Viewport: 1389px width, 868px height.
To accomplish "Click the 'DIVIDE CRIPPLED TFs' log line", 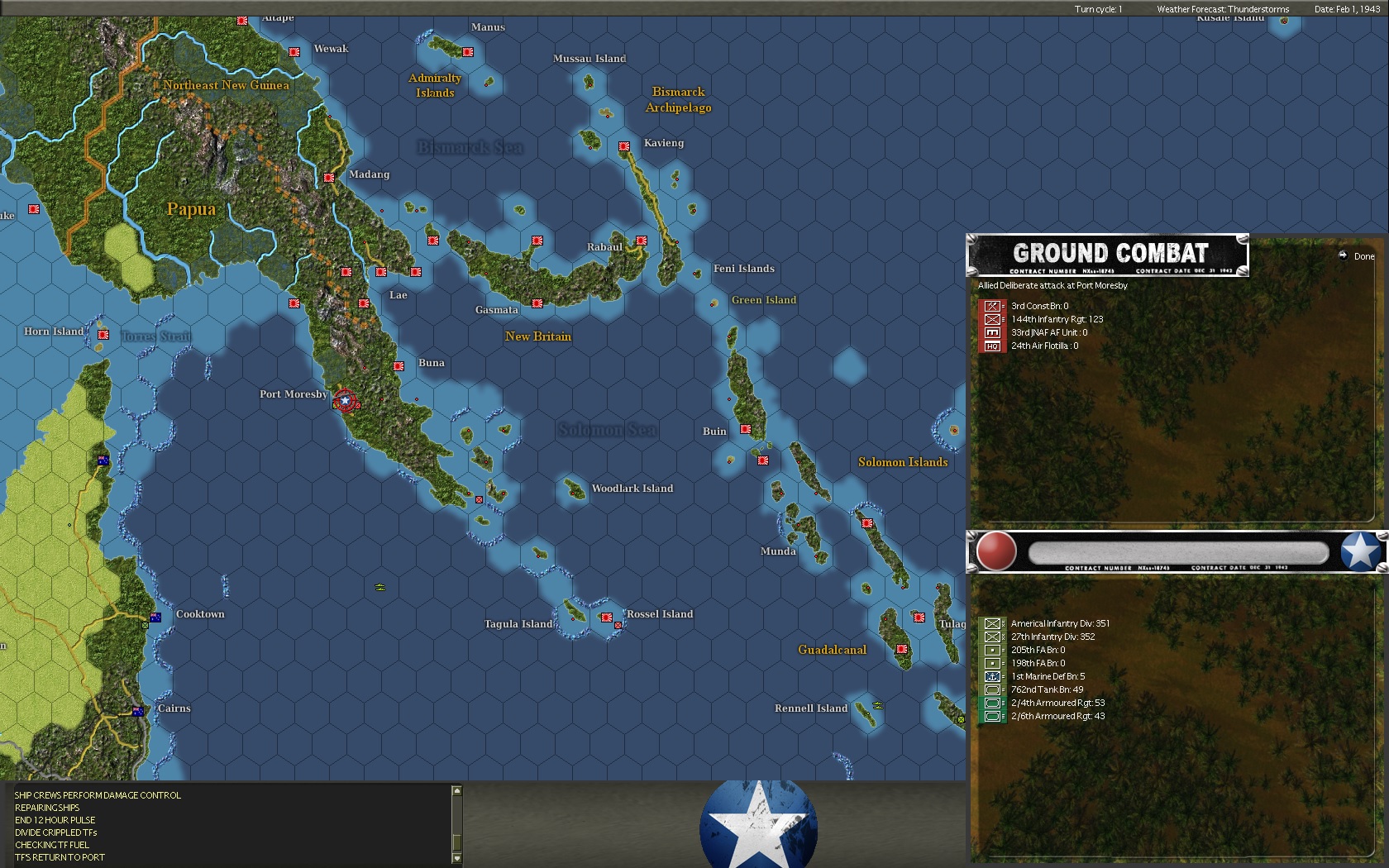I will coord(55,832).
